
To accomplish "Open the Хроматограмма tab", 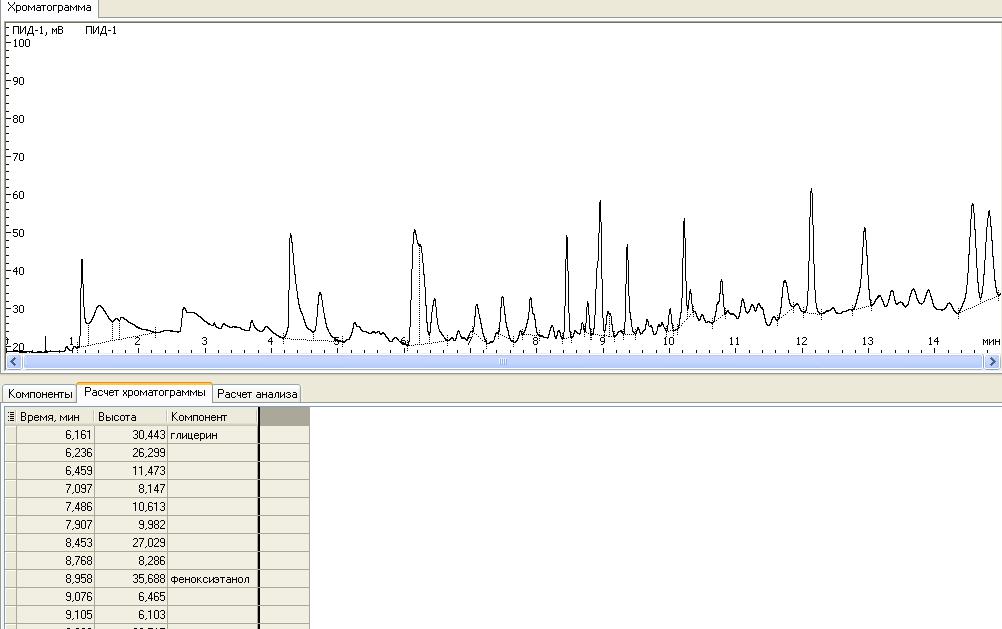I will 49,7.
